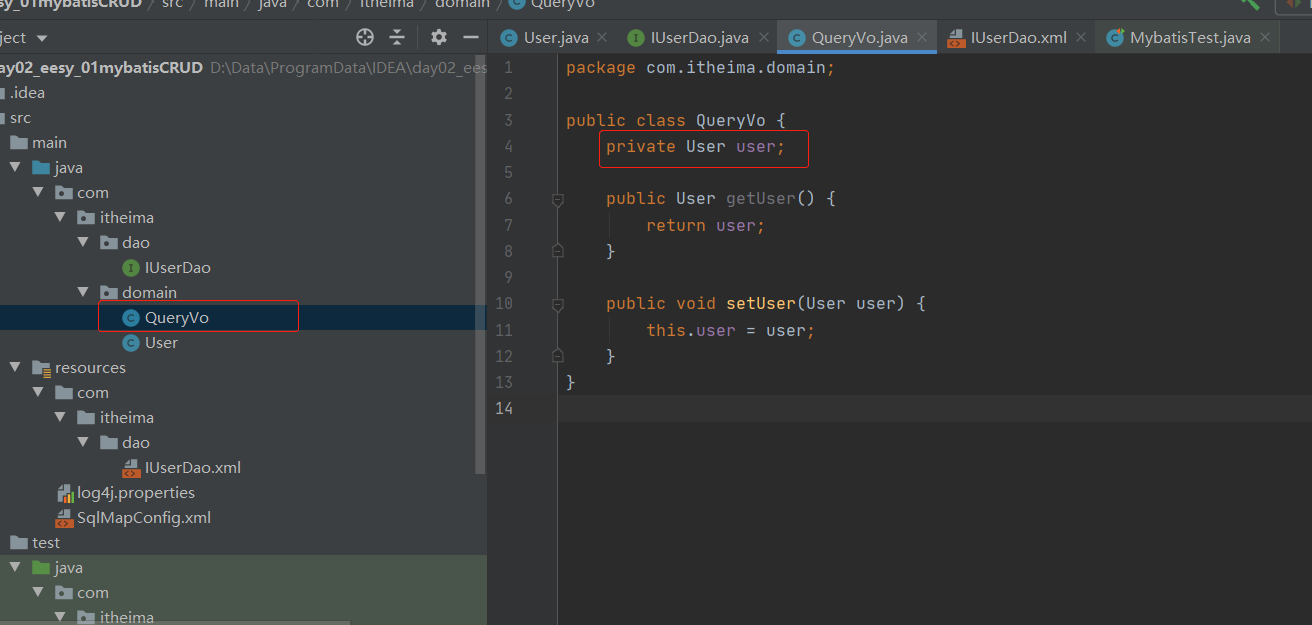The width and height of the screenshot is (1312, 625).
Task: Select the domain package row
Action: pyautogui.click(x=243, y=293)
